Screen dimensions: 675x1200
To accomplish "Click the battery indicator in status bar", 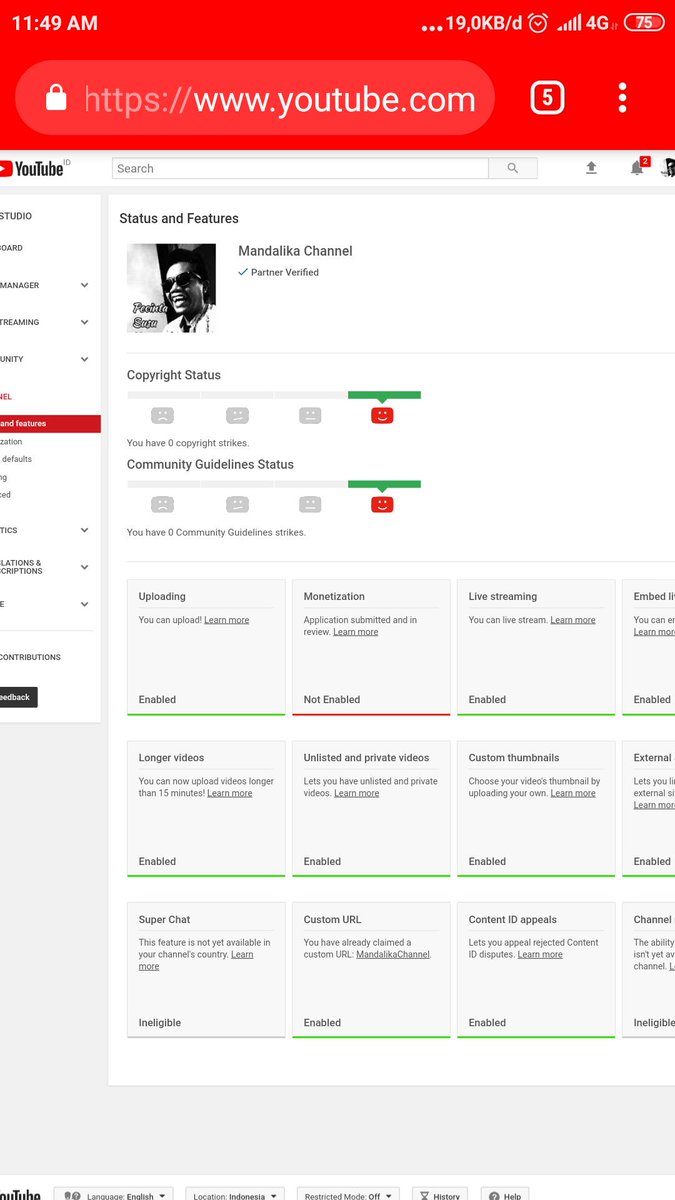I will pyautogui.click(x=644, y=23).
